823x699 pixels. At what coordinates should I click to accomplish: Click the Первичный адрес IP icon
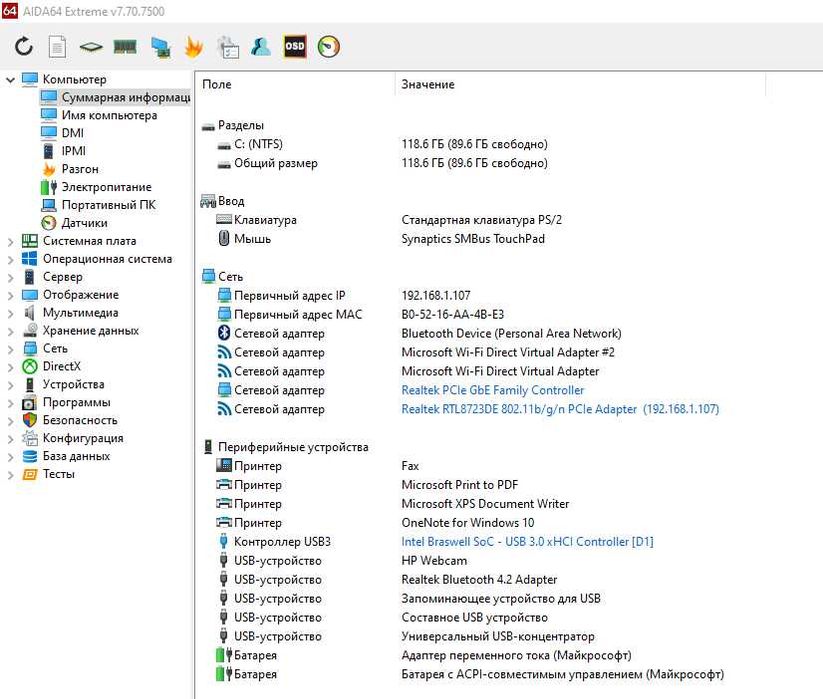point(224,295)
